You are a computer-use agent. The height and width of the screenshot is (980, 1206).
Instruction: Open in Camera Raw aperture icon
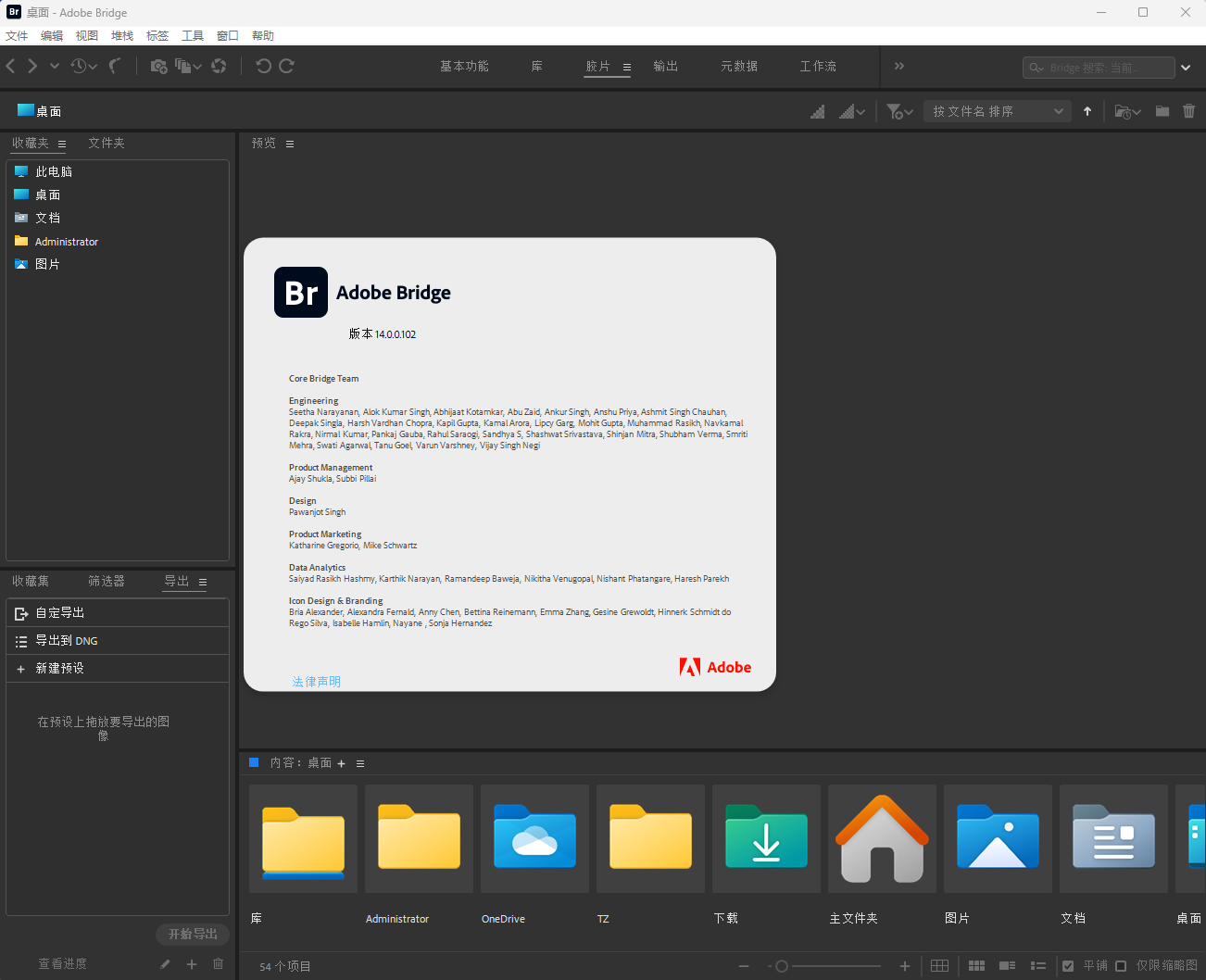tap(219, 66)
